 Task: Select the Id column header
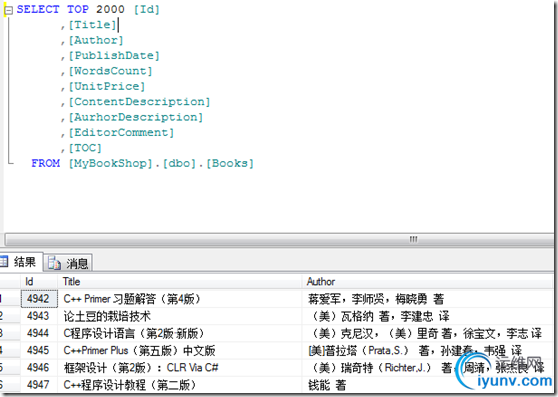[x=39, y=282]
